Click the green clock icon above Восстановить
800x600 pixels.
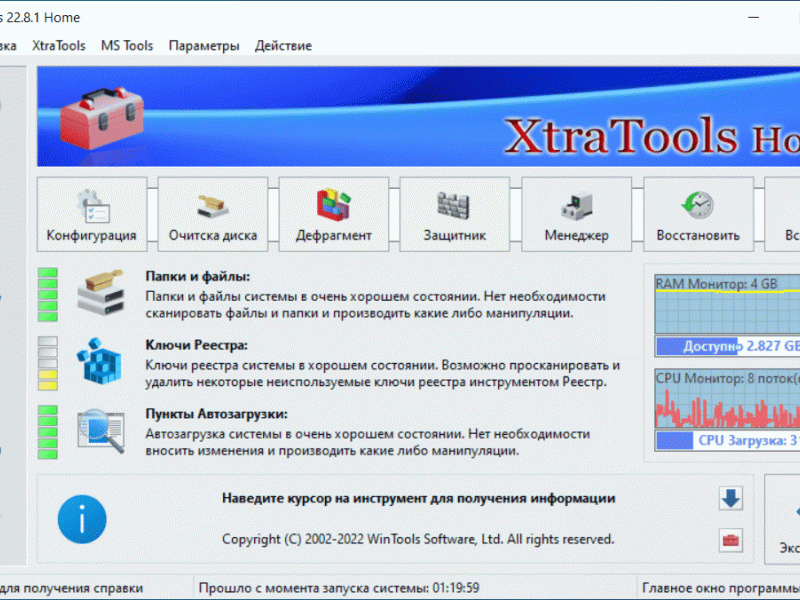[x=697, y=205]
